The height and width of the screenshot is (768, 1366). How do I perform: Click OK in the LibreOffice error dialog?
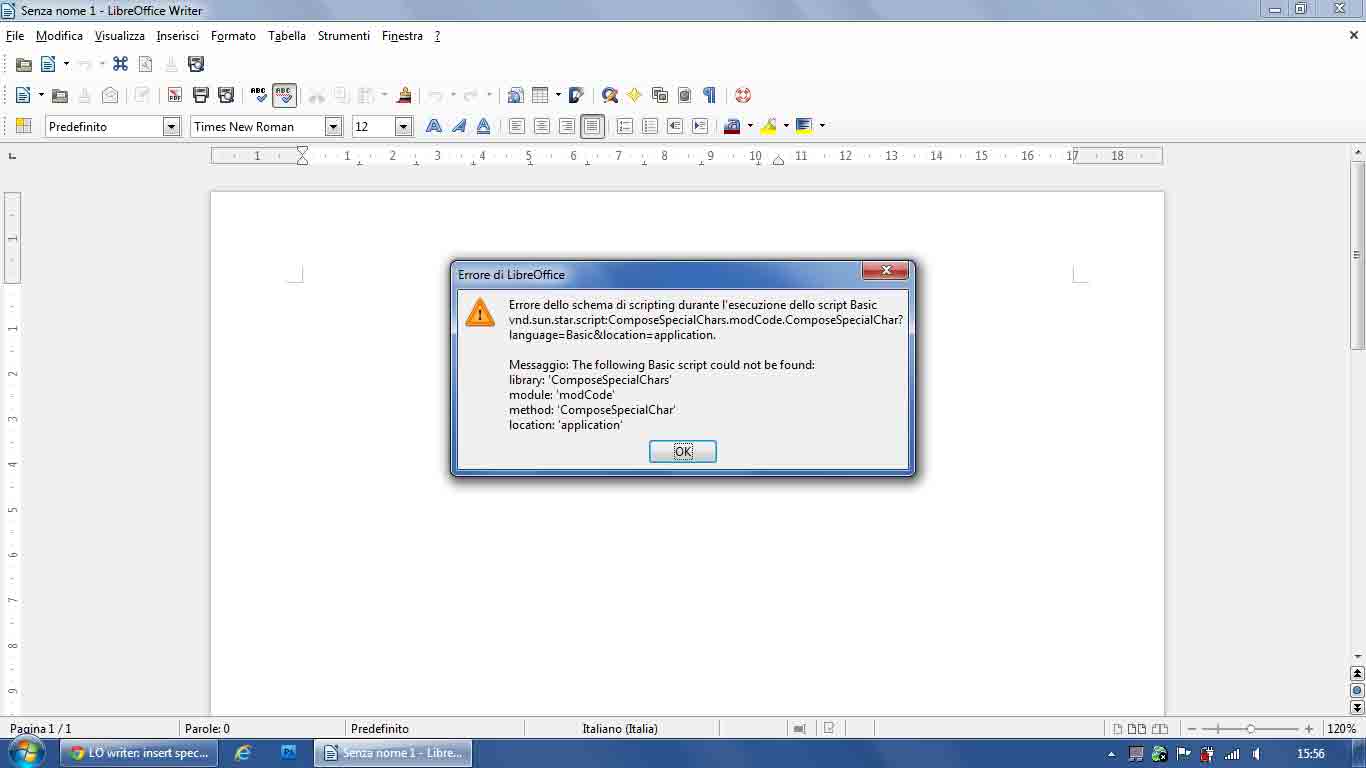click(682, 451)
